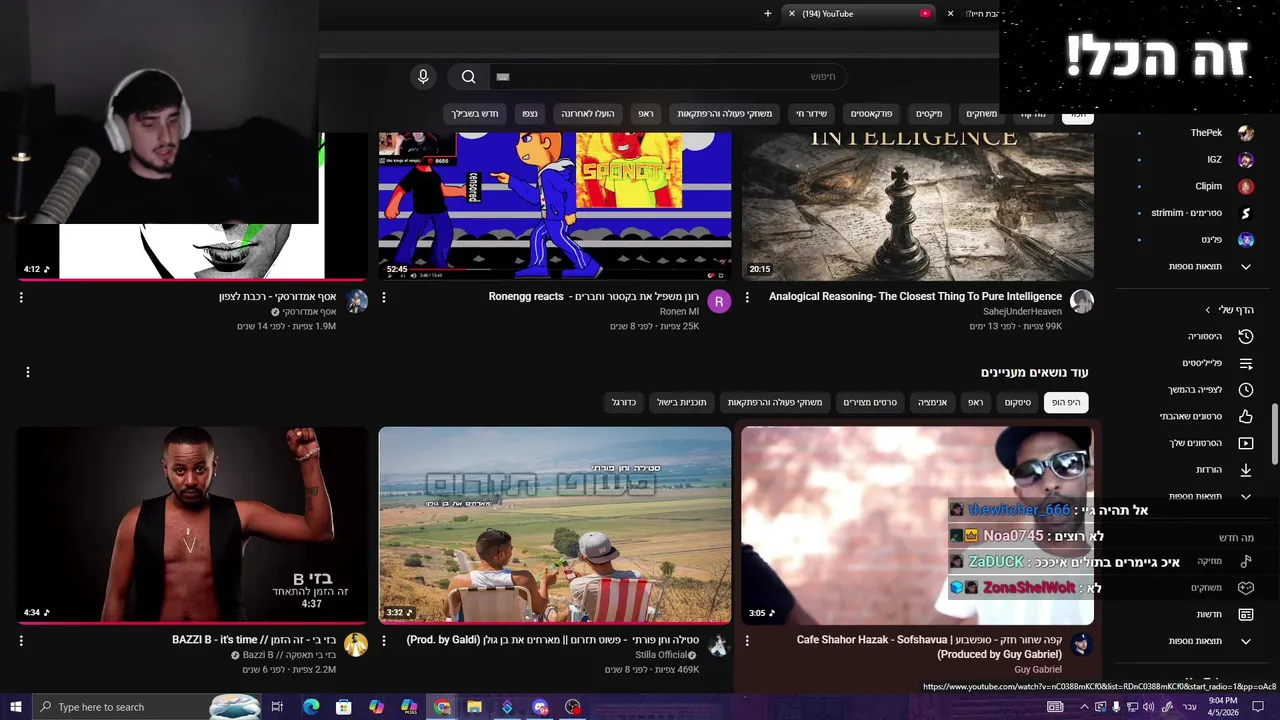
Task: Select the נצפו filter chip
Action: tap(530, 114)
